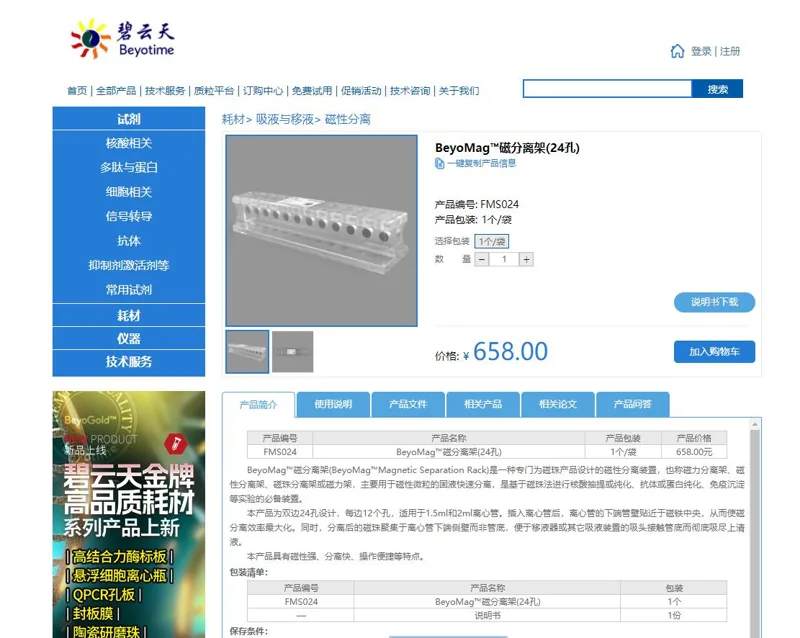The height and width of the screenshot is (638, 800).
Task: Select 细胞相关 in the sidebar
Action: pos(129,192)
